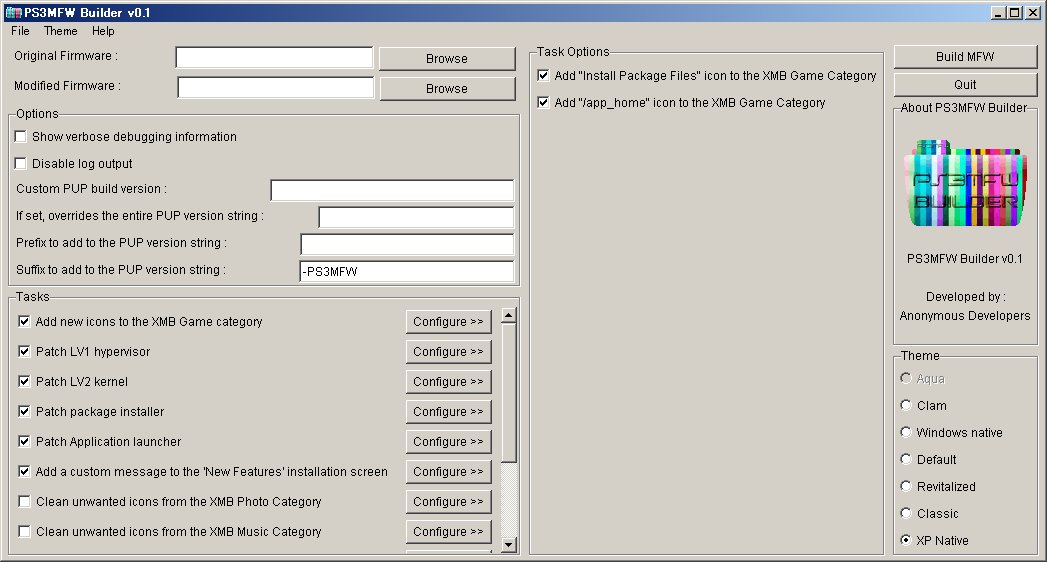The height and width of the screenshot is (562, 1047).
Task: Click the Build MFW button
Action: coord(965,57)
